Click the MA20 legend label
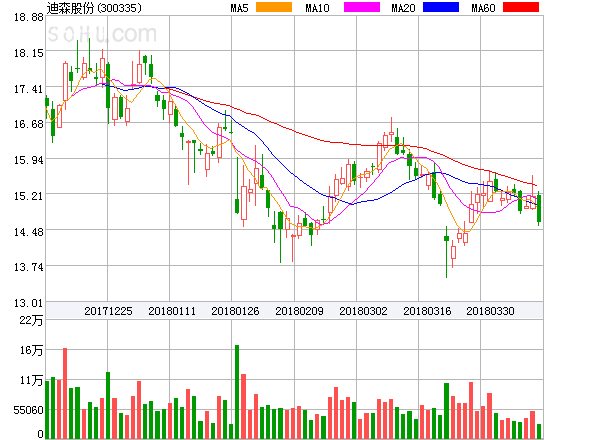This screenshot has width=600, height=440. click(403, 8)
